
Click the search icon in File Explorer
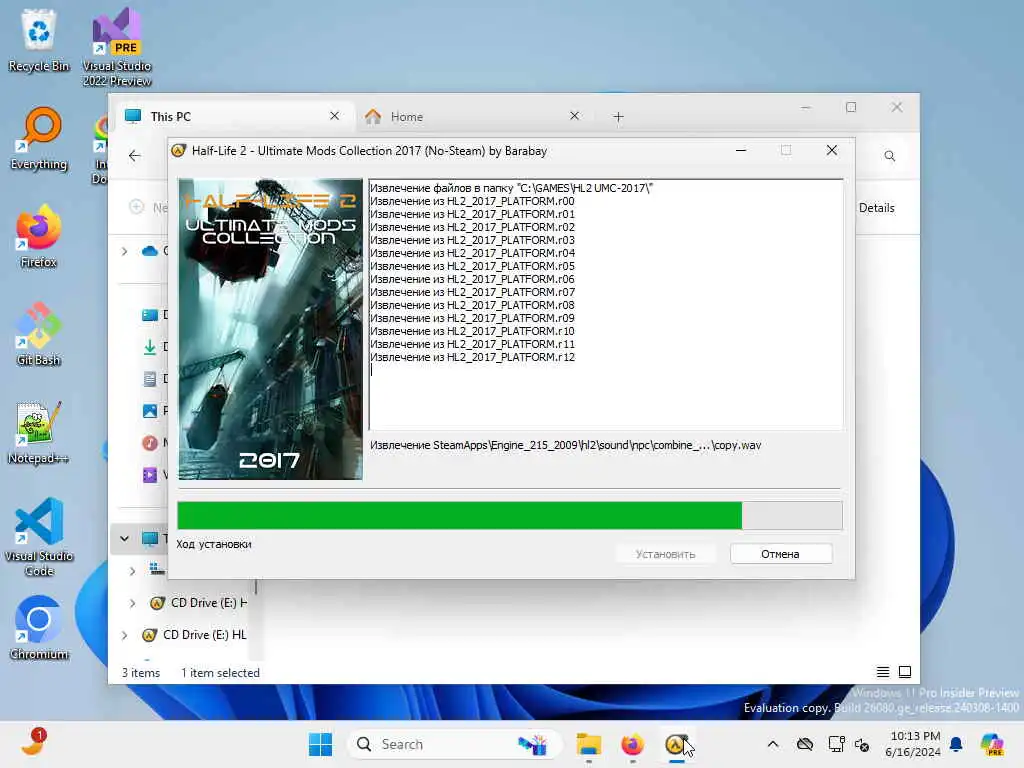point(889,156)
